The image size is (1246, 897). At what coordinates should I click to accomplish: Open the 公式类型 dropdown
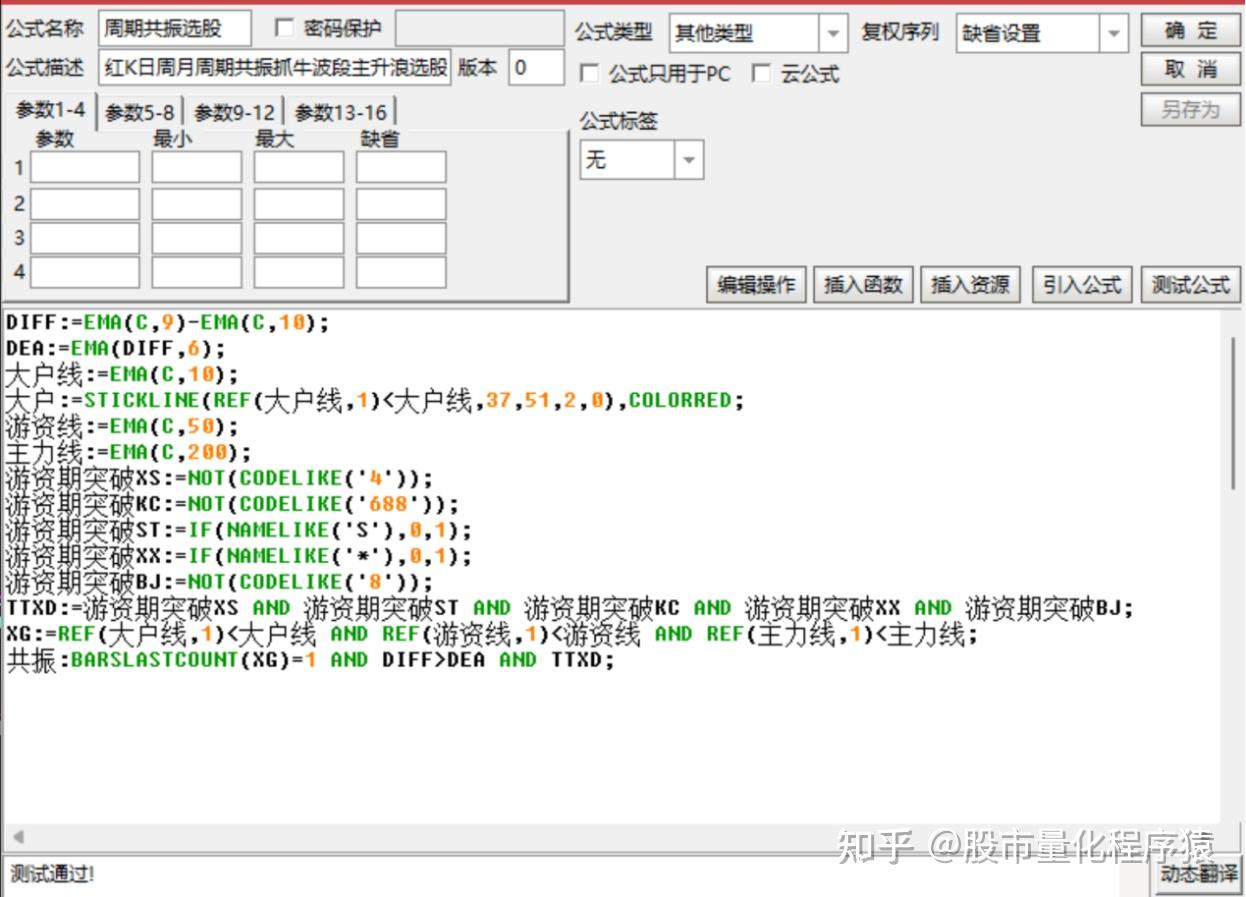833,33
